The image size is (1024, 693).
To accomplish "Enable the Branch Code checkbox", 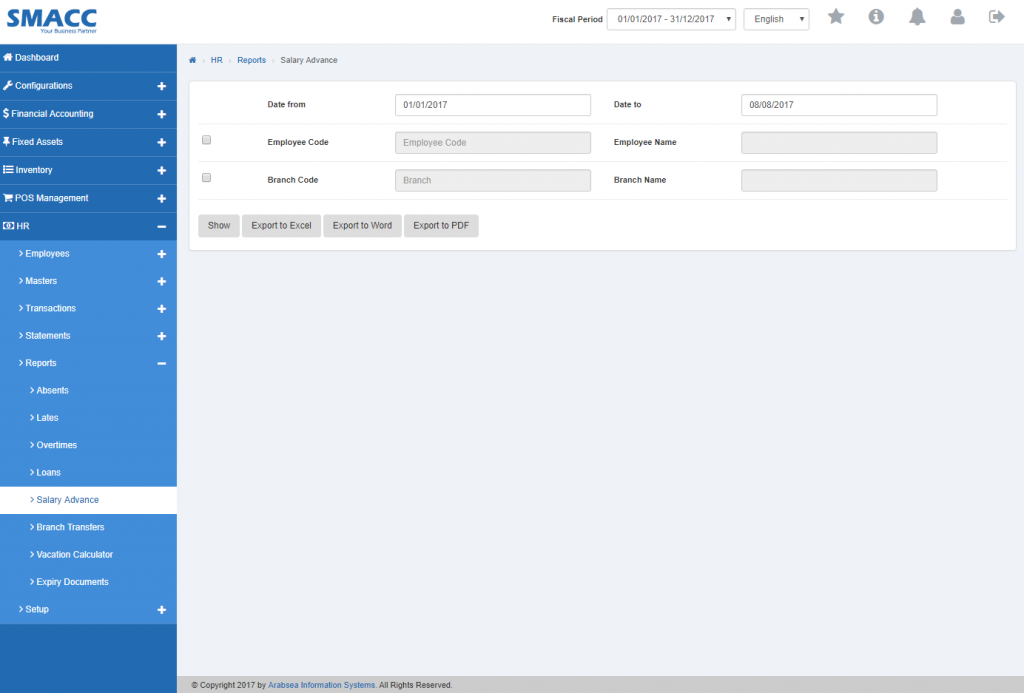I will pos(207,178).
